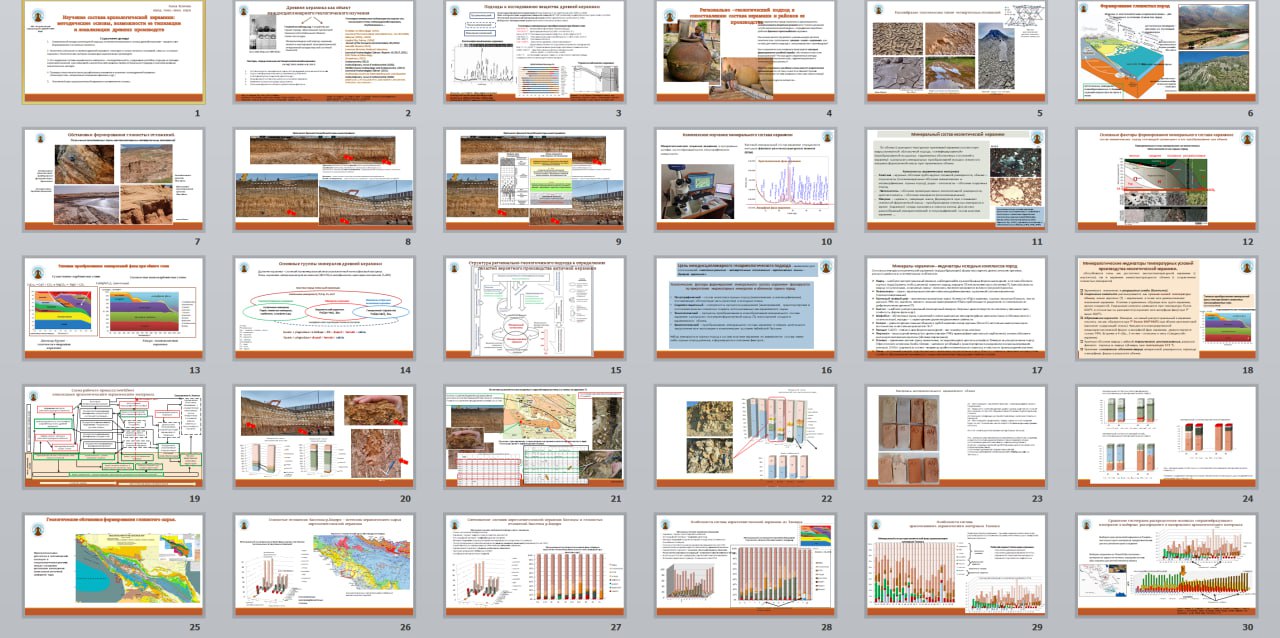Image resolution: width=1280 pixels, height=638 pixels.
Task: Select slide 29 with multiple bar charts
Action: pos(956,565)
